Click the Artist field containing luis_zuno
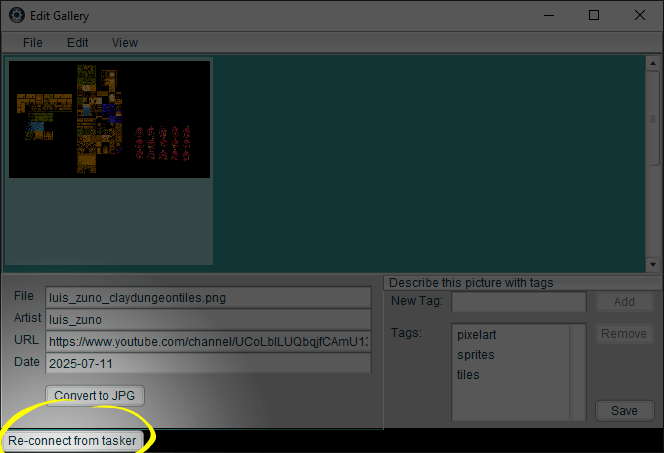This screenshot has width=664, height=453. [x=208, y=319]
